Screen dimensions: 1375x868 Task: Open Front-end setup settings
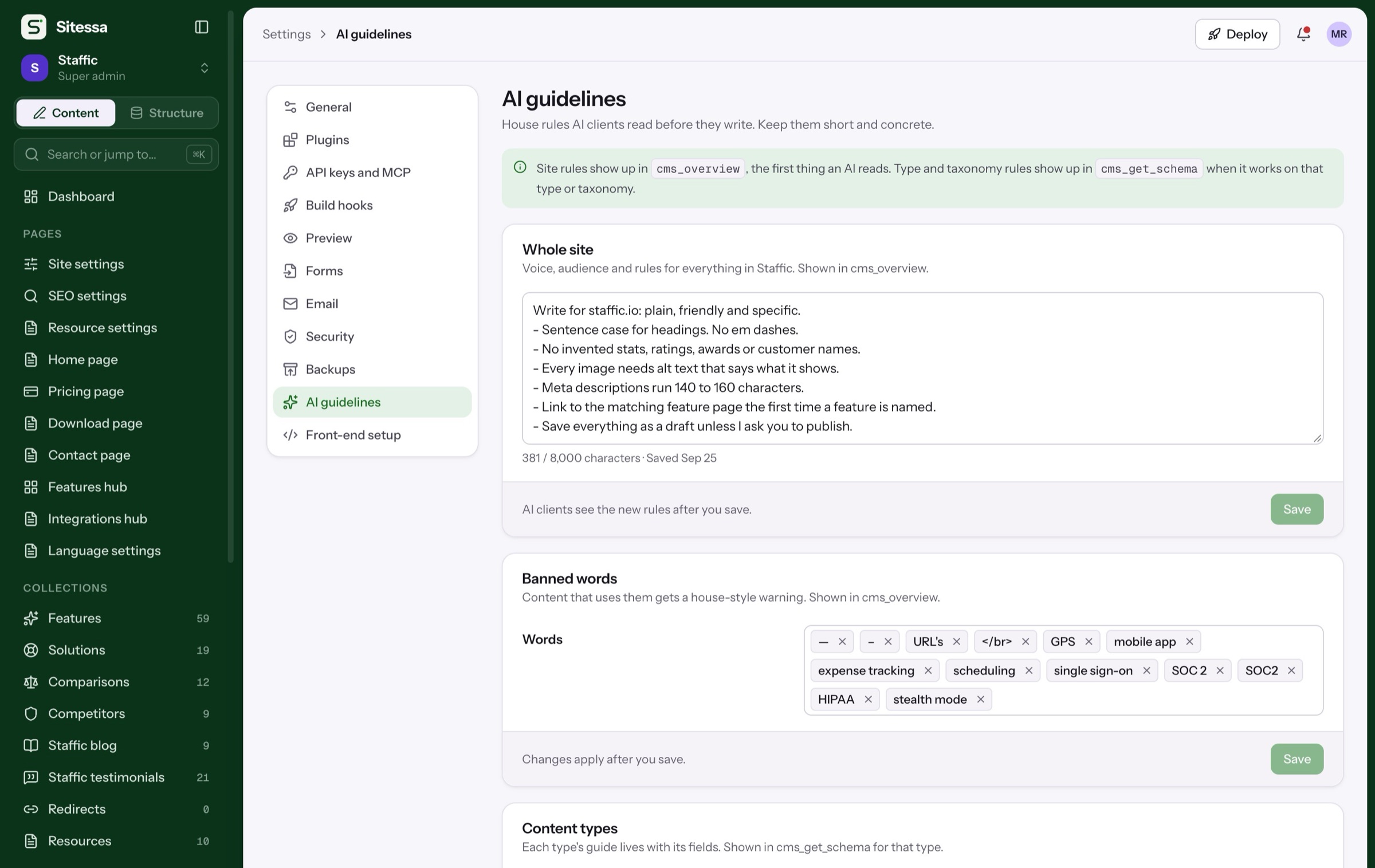click(372, 435)
